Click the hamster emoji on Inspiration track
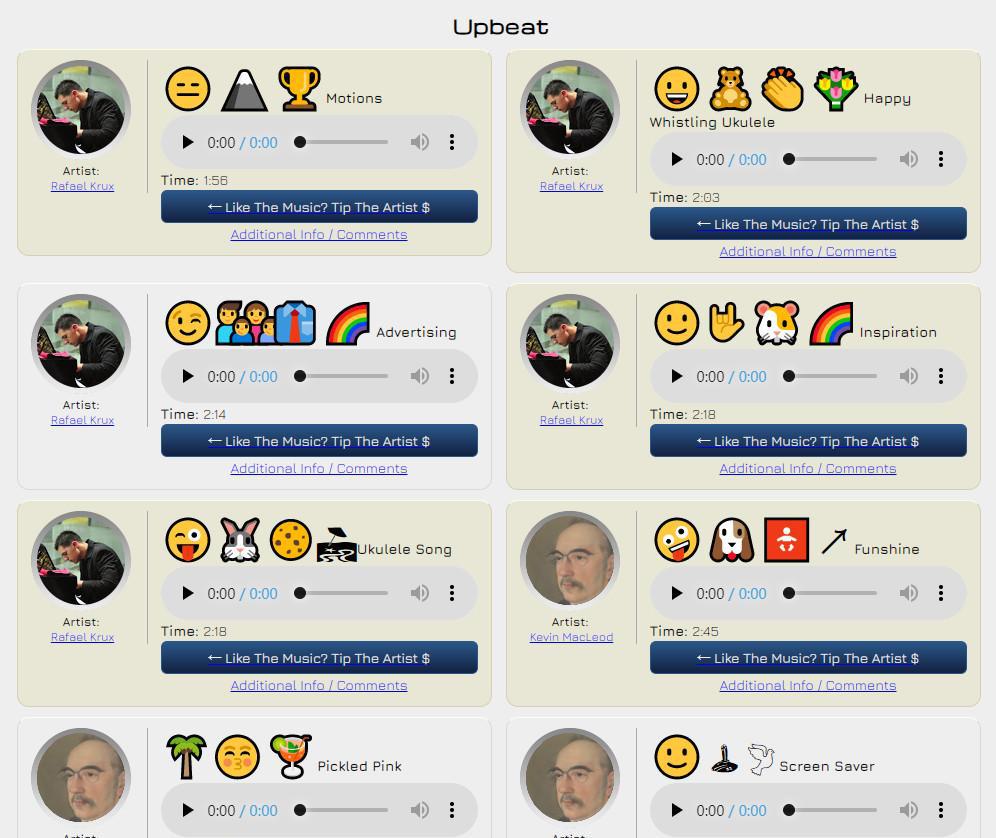The width and height of the screenshot is (996, 838). (x=776, y=323)
